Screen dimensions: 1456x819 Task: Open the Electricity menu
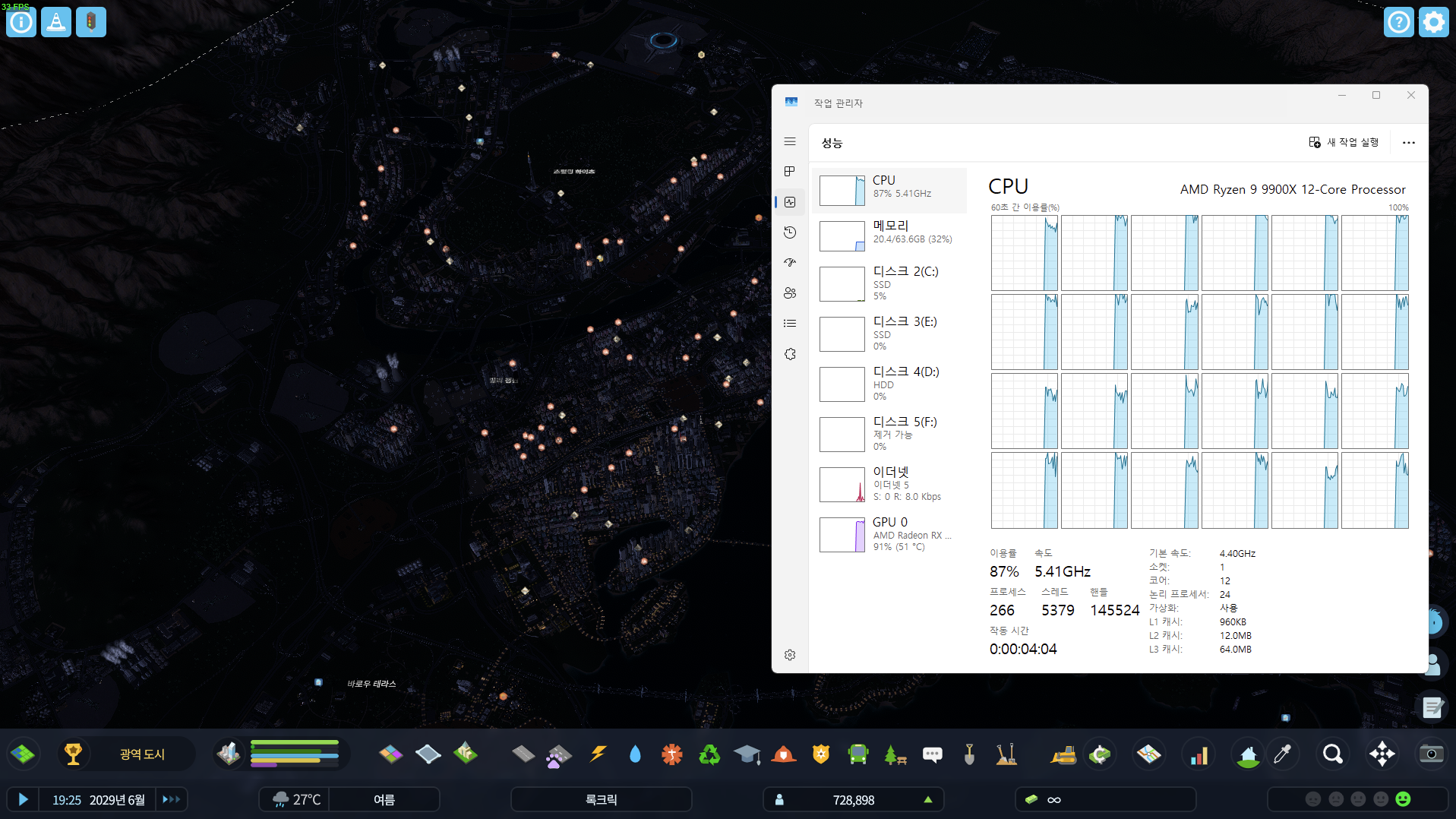pyautogui.click(x=599, y=754)
